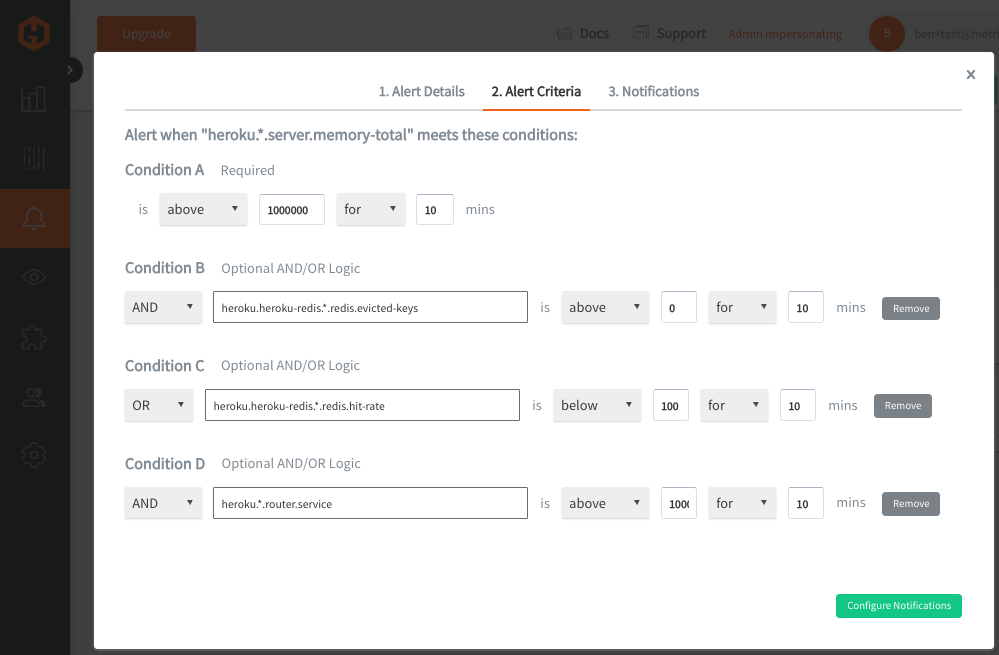This screenshot has height=655, width=999.
Task: Open Condition D 'for' duration dropdown
Action: coord(742,503)
